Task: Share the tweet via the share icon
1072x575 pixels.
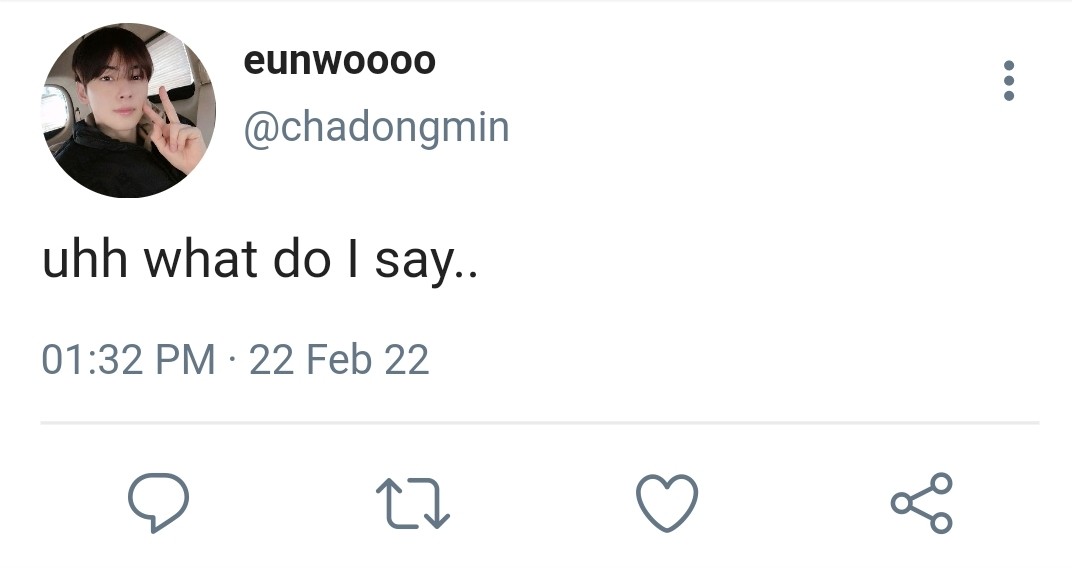Action: 922,502
